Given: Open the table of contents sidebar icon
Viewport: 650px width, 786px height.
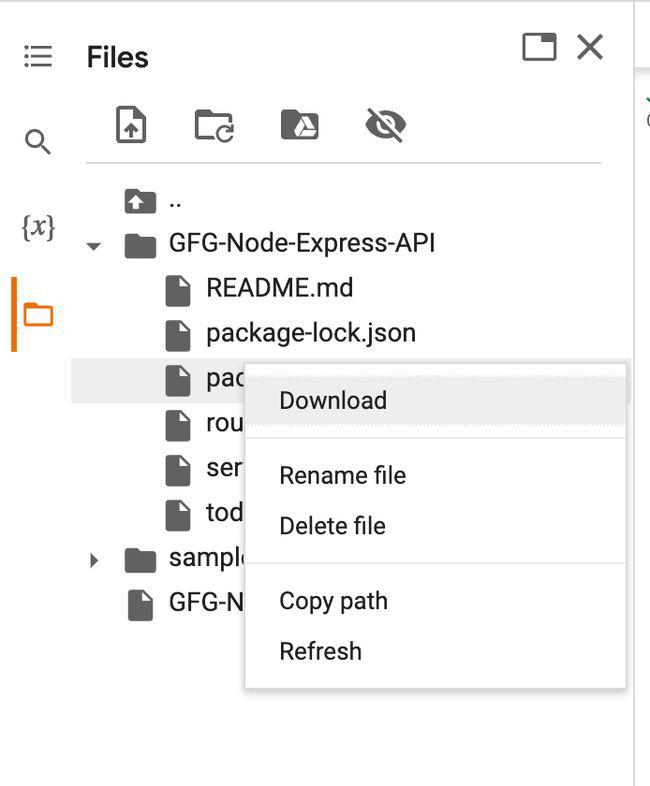Looking at the screenshot, I should (x=38, y=56).
